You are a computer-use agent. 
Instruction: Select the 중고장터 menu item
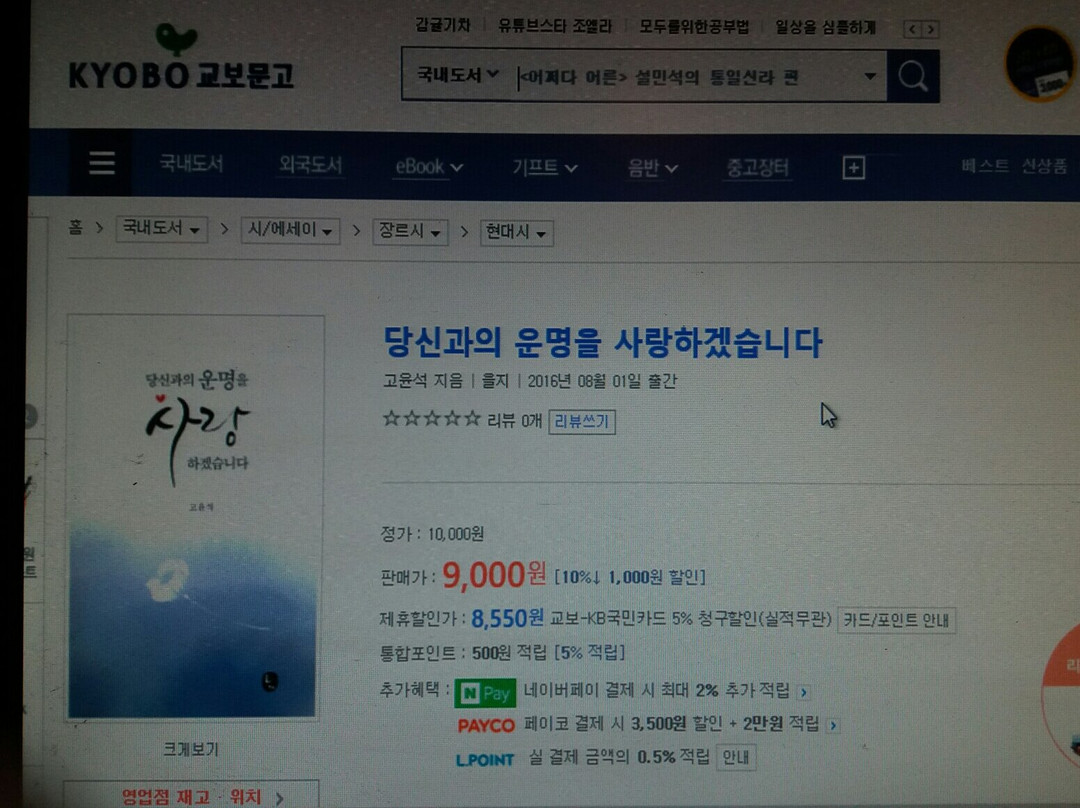pyautogui.click(x=758, y=167)
